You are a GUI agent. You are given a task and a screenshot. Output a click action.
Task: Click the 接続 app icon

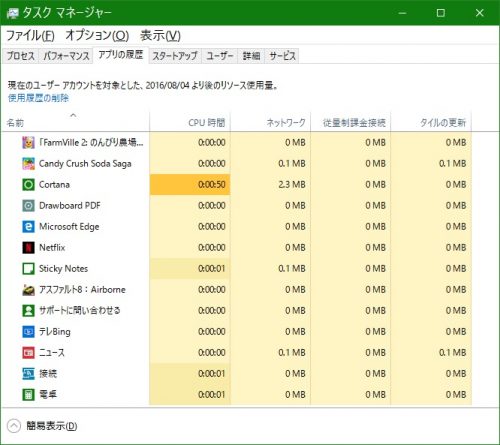(x=28, y=374)
